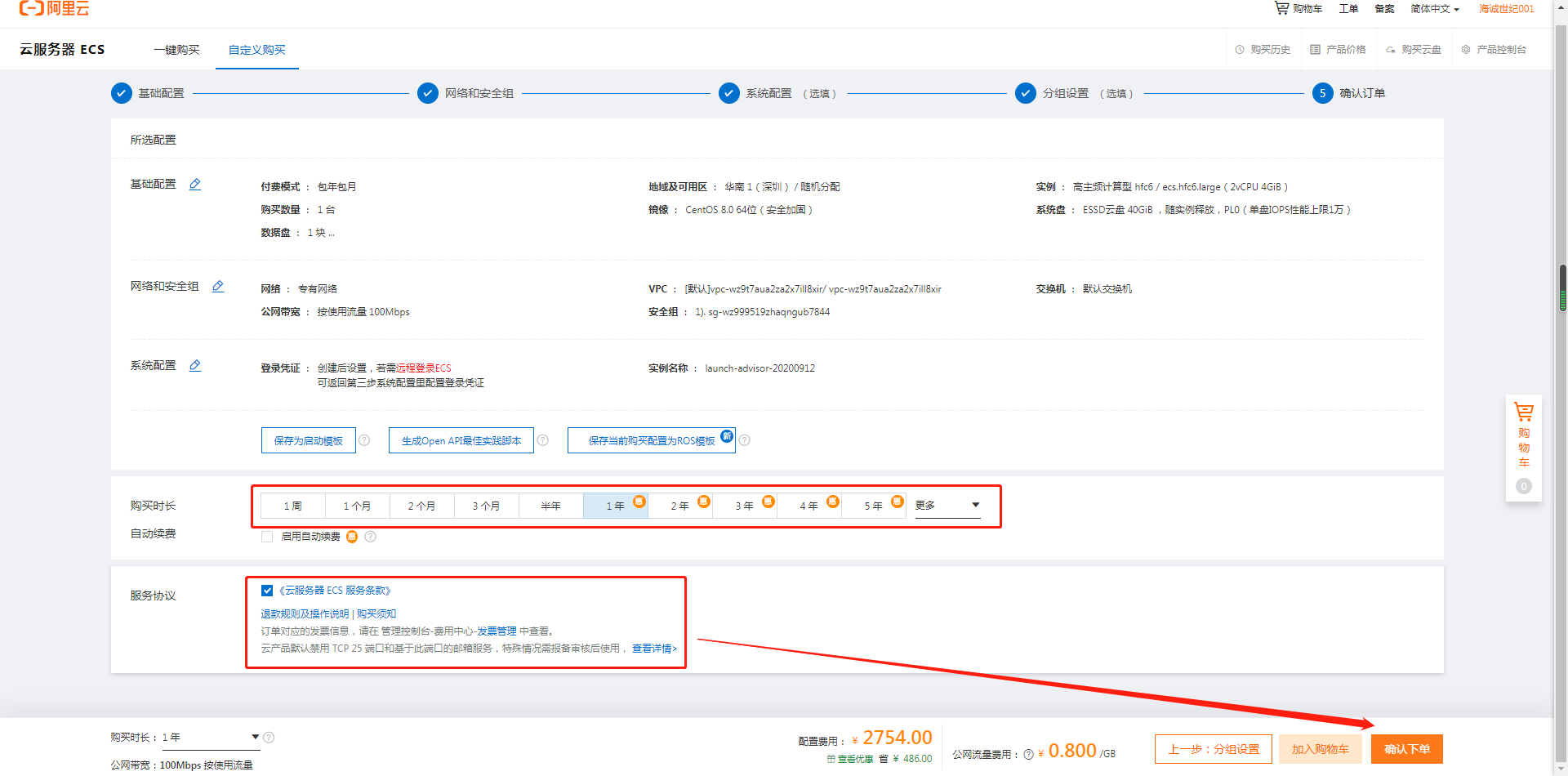
Task: Click the 基础配置 step checkmark circle
Action: point(122,93)
